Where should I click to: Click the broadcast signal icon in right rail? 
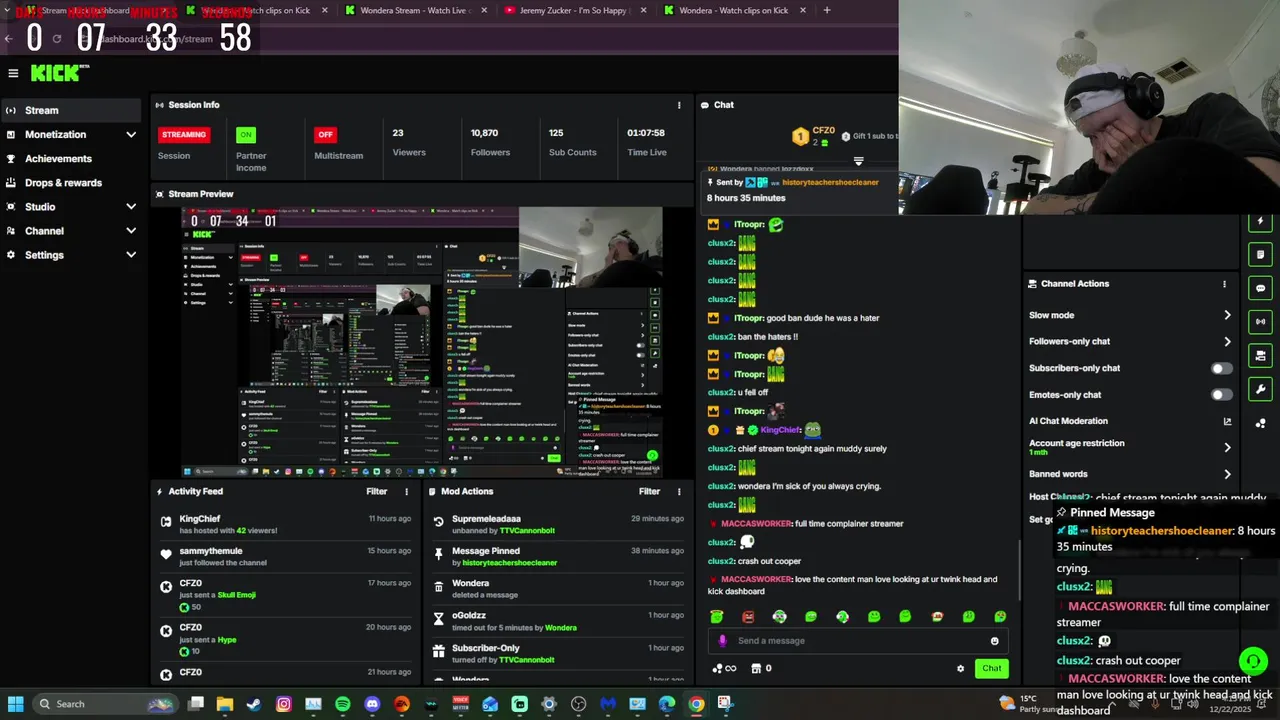coord(1261,322)
